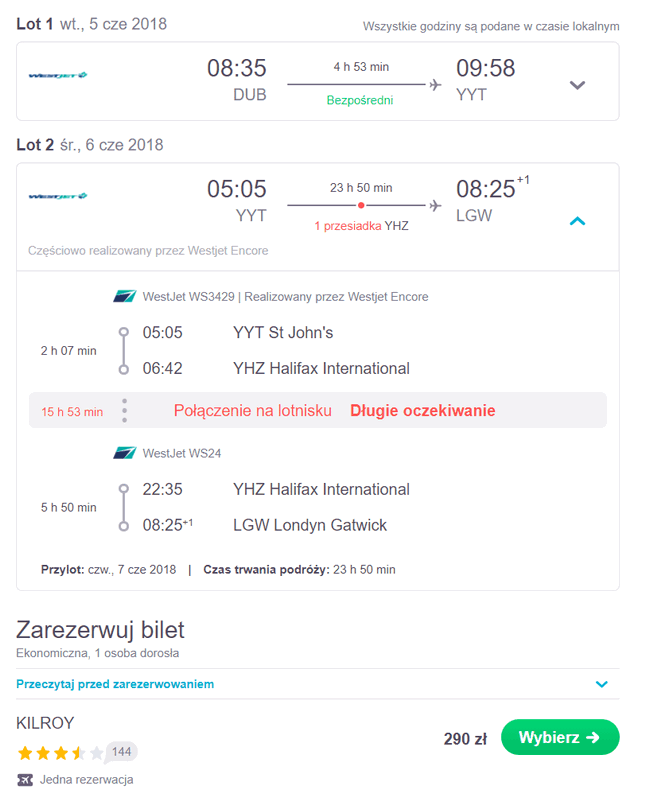Click the Długie oczekiwanie warning
This screenshot has width=650, height=802.
click(x=422, y=411)
